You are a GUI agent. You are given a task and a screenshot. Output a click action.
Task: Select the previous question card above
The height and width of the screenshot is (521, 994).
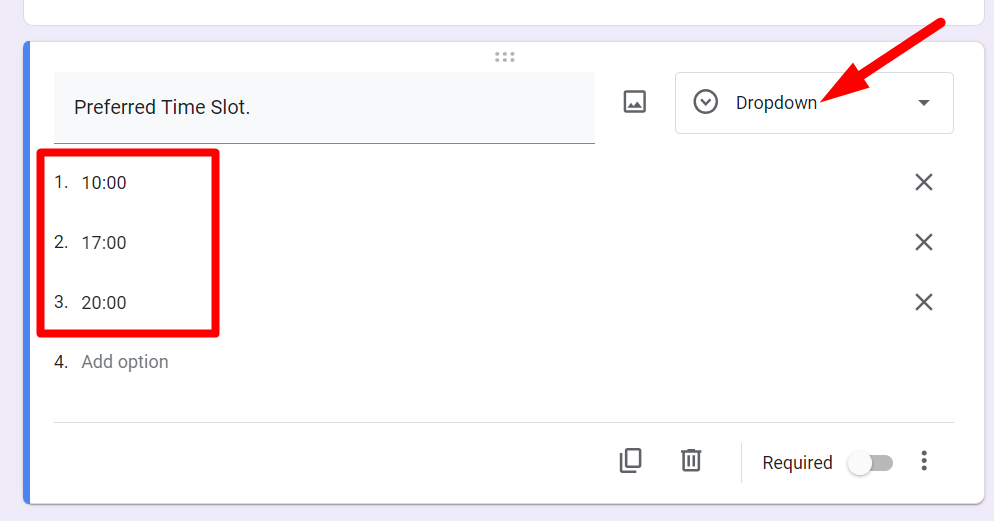tap(500, 11)
